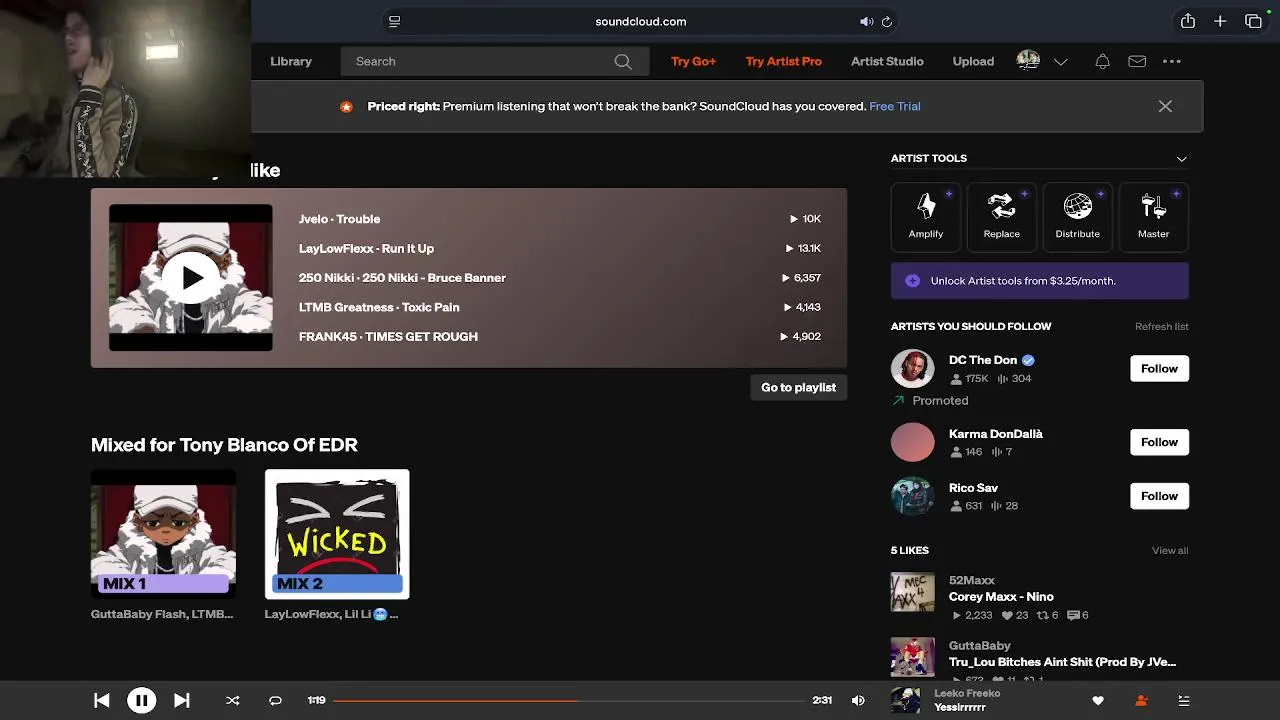Open the Replace artist tool
This screenshot has height=720, width=1280.
point(1001,216)
